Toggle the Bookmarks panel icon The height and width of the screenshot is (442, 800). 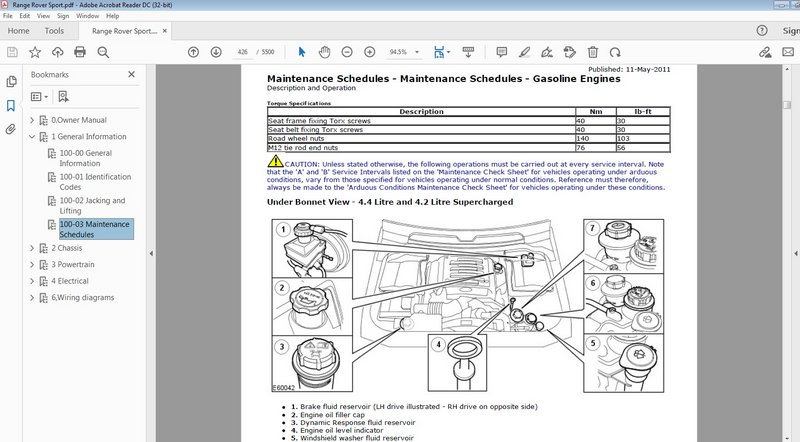point(11,106)
